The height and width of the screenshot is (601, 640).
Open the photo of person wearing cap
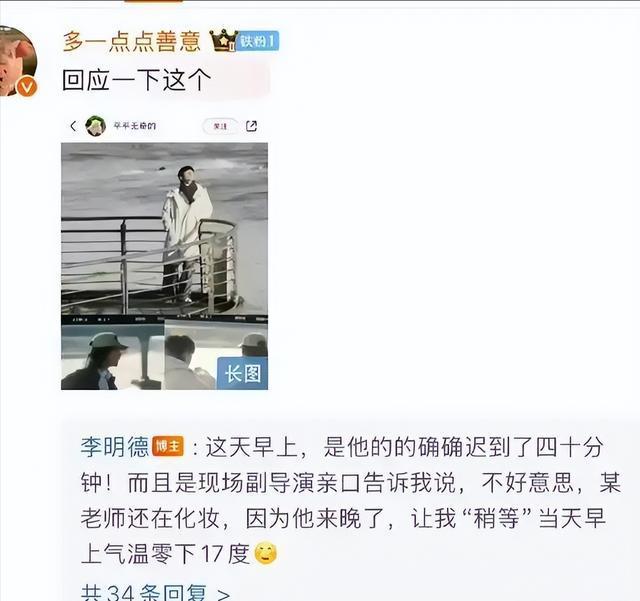pyautogui.click(x=112, y=355)
